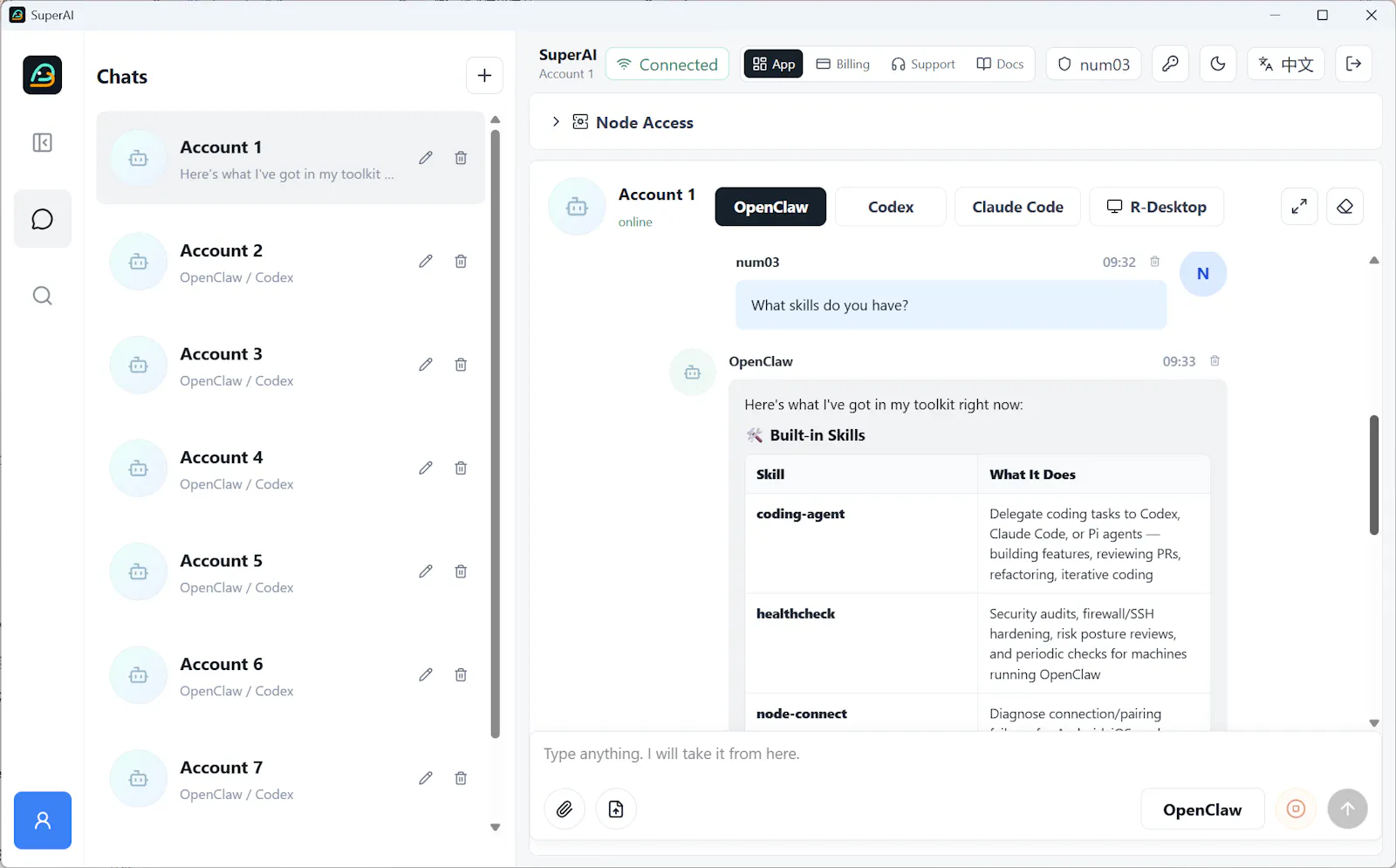
Task: Edit Account 7 name
Action: click(x=426, y=778)
